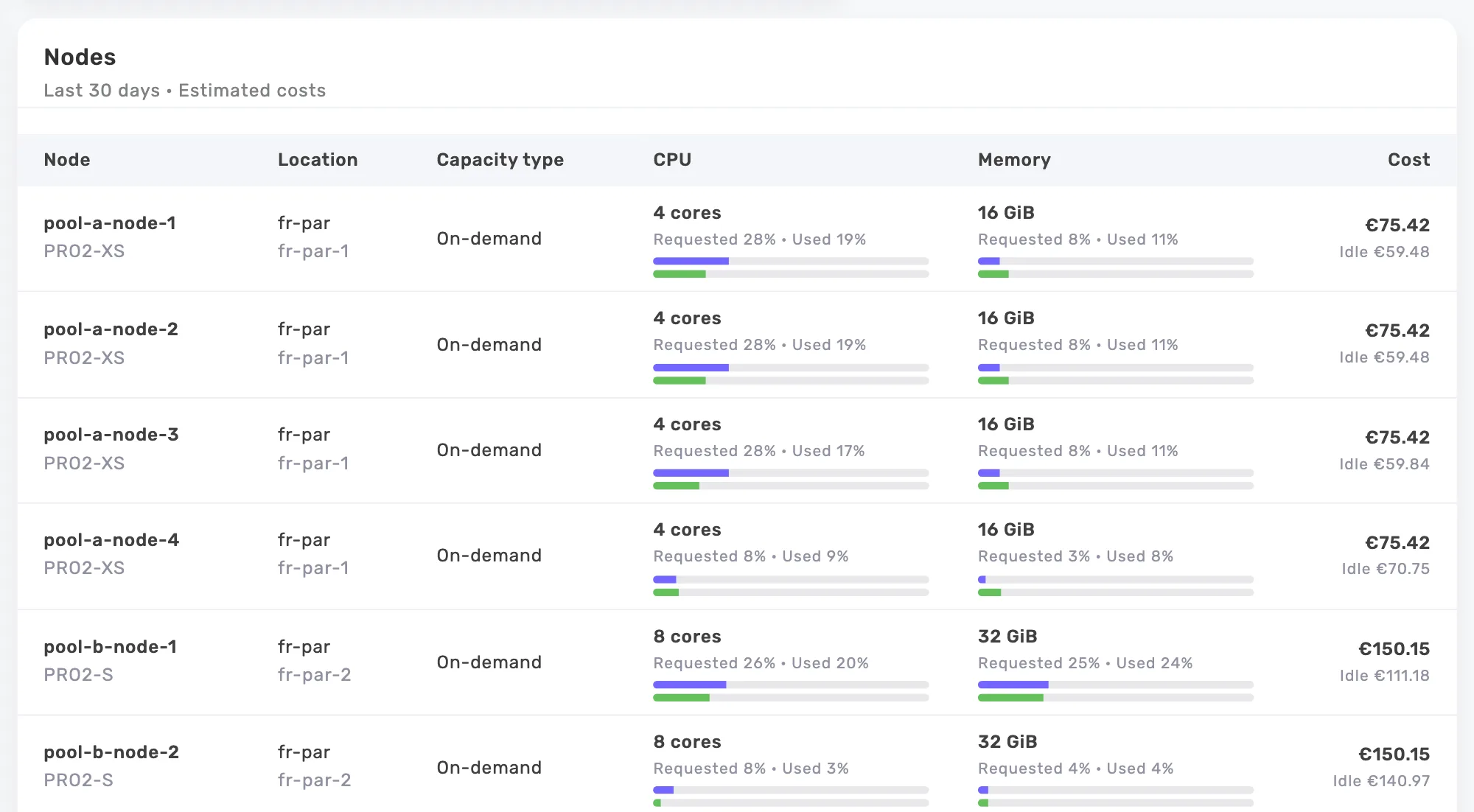Viewport: 1474px width, 812px height.
Task: Open the pool-b-node-1 row
Action: click(x=737, y=662)
